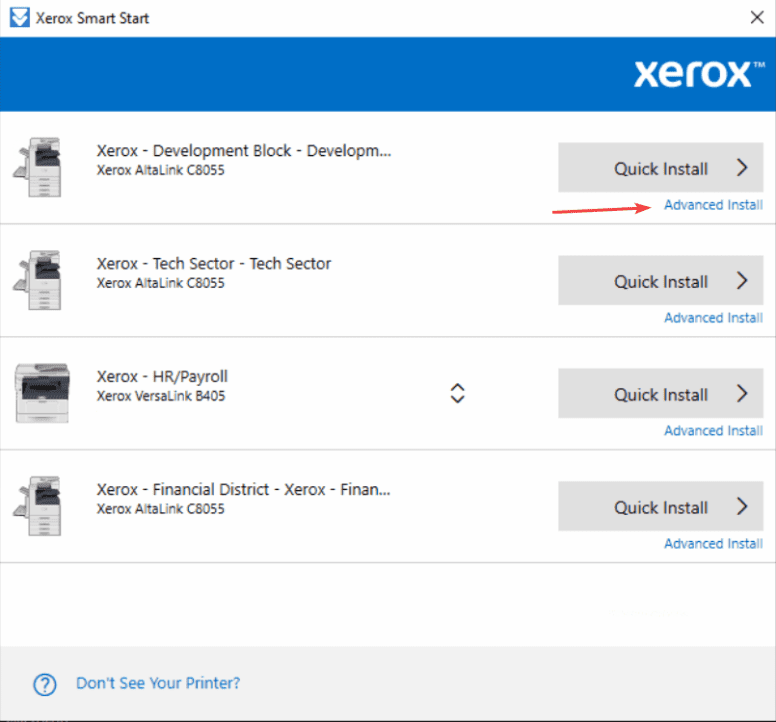Click the Tech Sector printer icon

point(38,281)
